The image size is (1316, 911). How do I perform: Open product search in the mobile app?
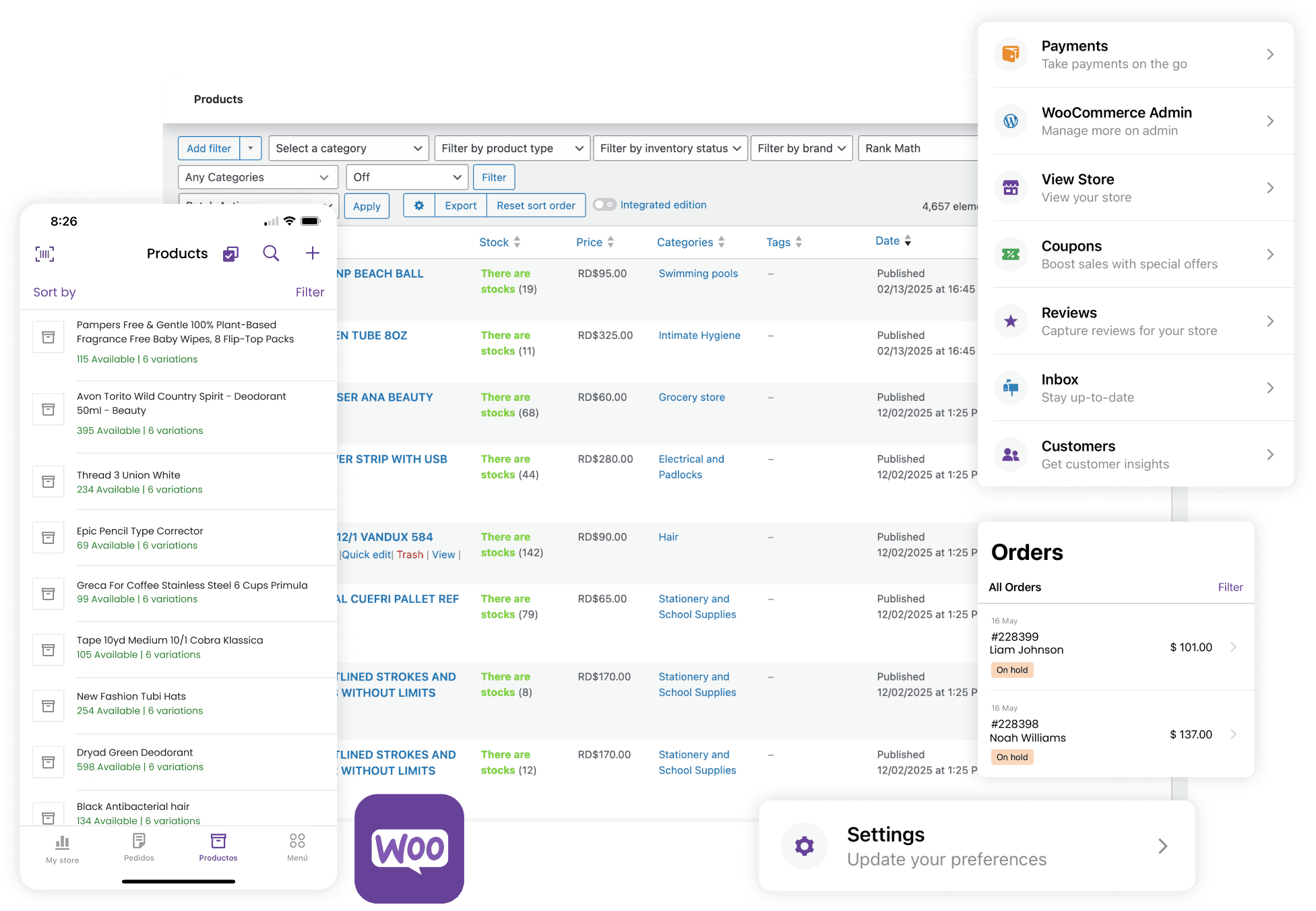271,253
